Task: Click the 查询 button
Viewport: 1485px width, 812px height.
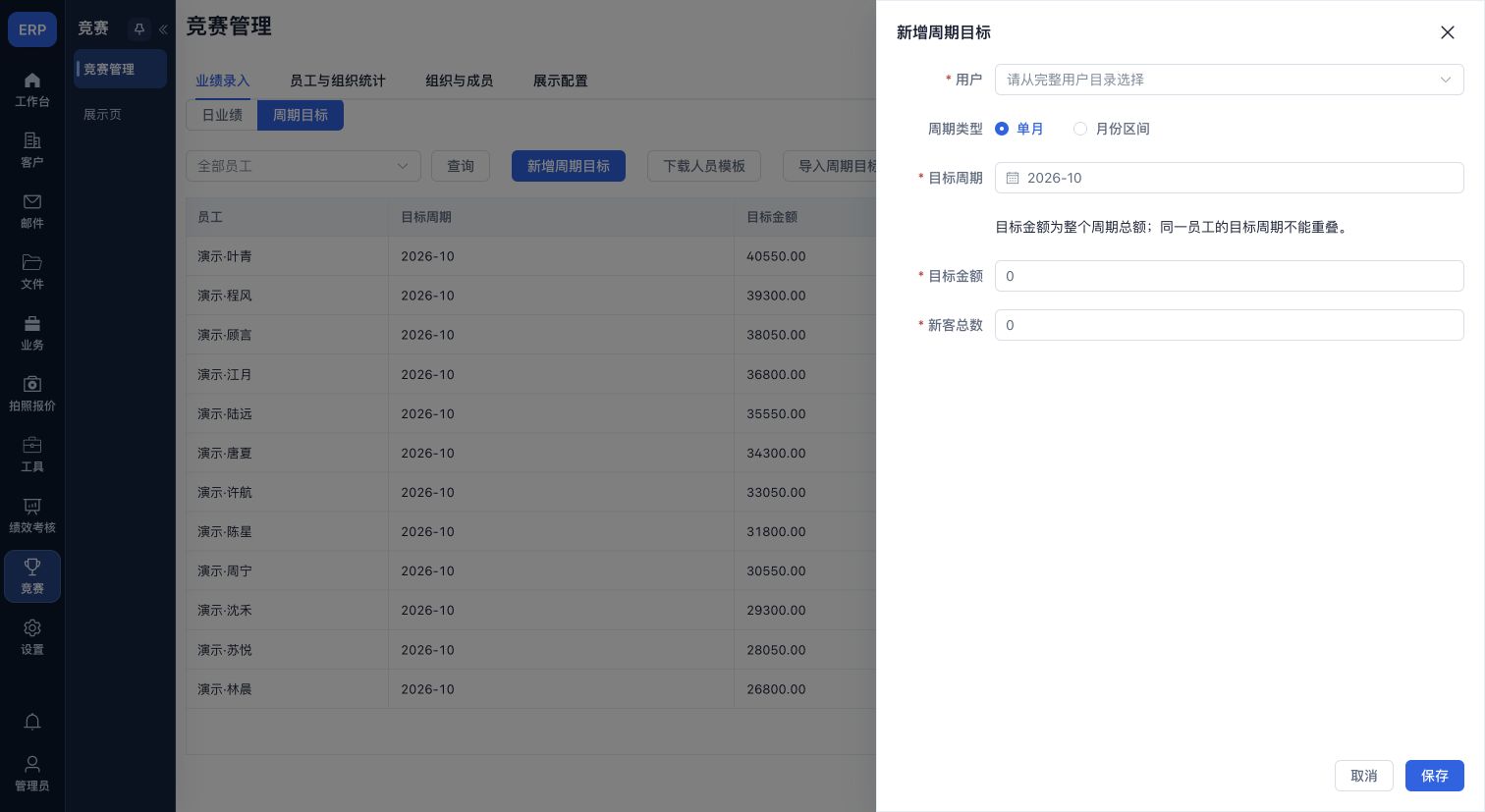Action: 461,166
